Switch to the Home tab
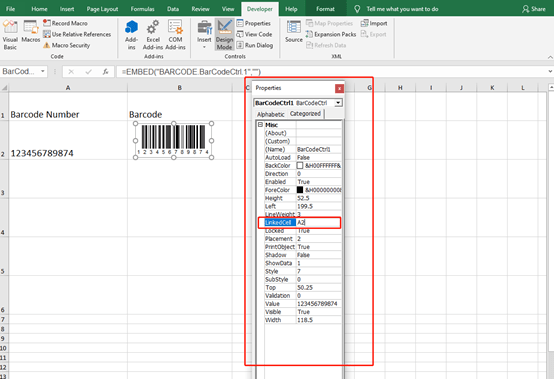The image size is (554, 379). 39,9
